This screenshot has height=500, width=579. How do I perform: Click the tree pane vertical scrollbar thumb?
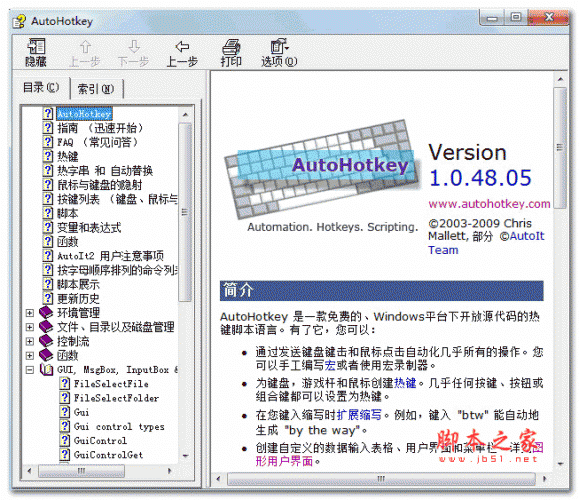point(185,212)
